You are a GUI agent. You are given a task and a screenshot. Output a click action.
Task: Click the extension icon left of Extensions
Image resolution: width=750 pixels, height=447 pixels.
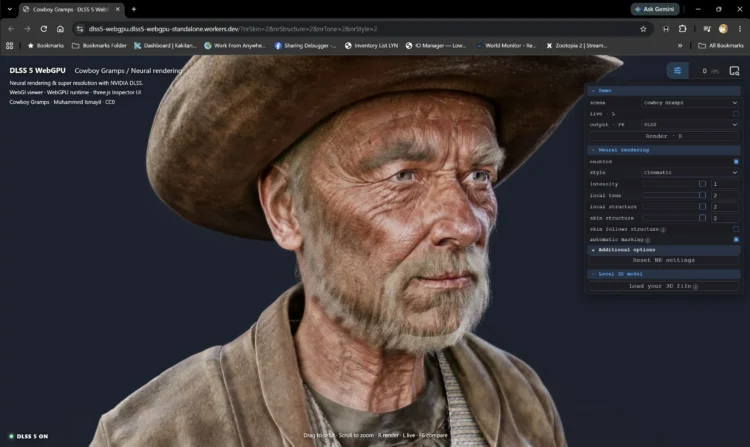(666, 29)
